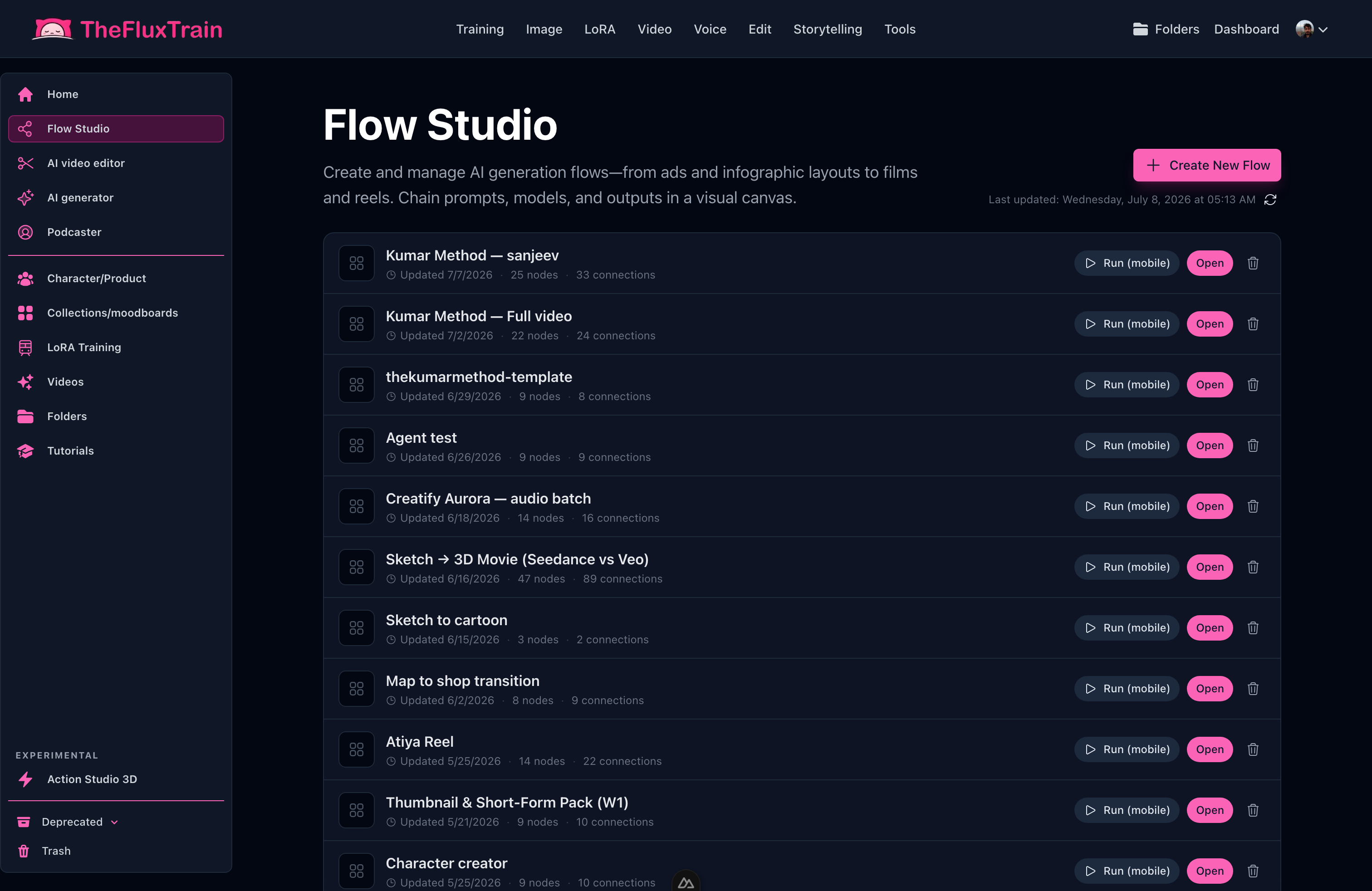
Task: Click the scissors AI video editor icon
Action: click(25, 163)
